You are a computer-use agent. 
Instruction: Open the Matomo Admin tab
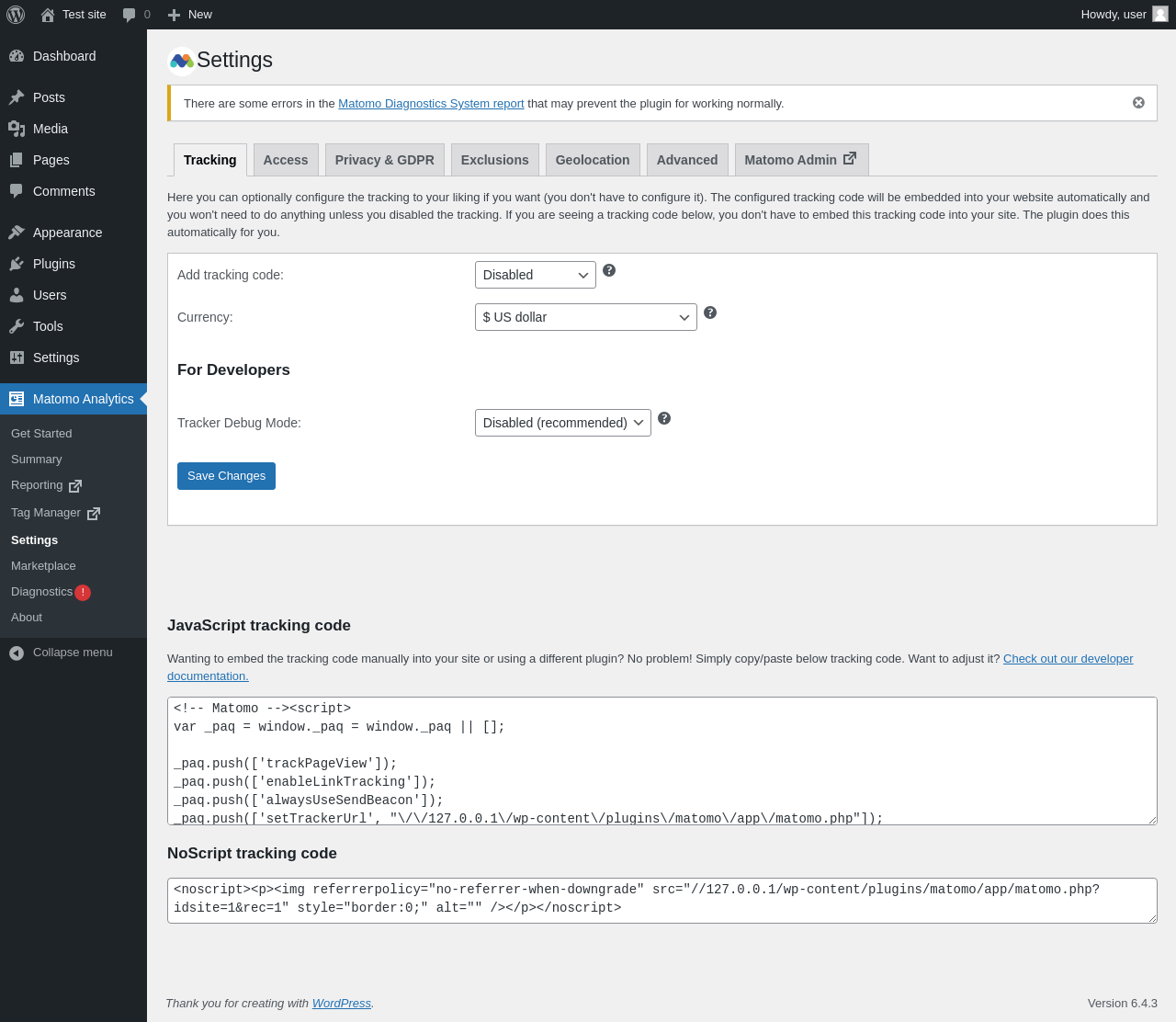pos(802,160)
